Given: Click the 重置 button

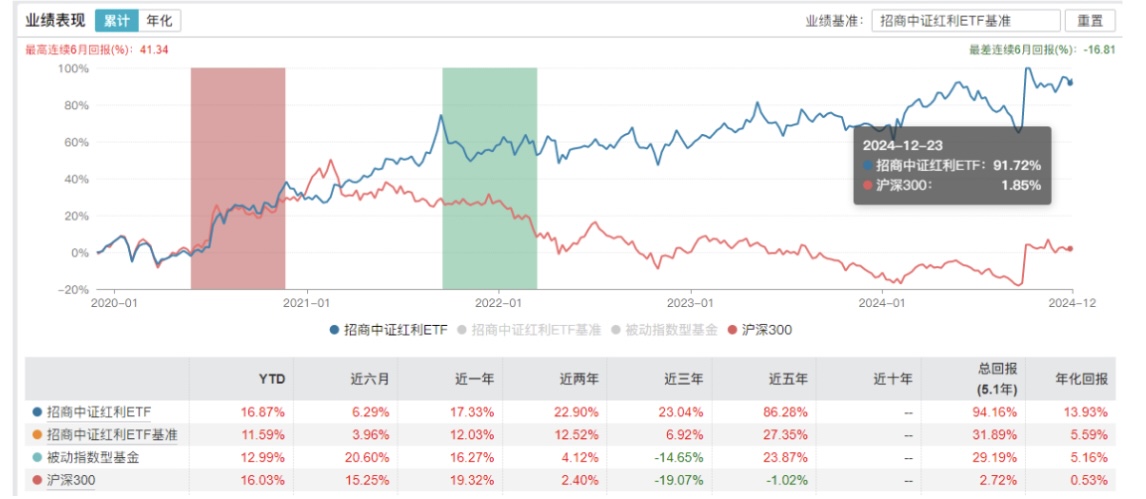Looking at the screenshot, I should click(1091, 20).
